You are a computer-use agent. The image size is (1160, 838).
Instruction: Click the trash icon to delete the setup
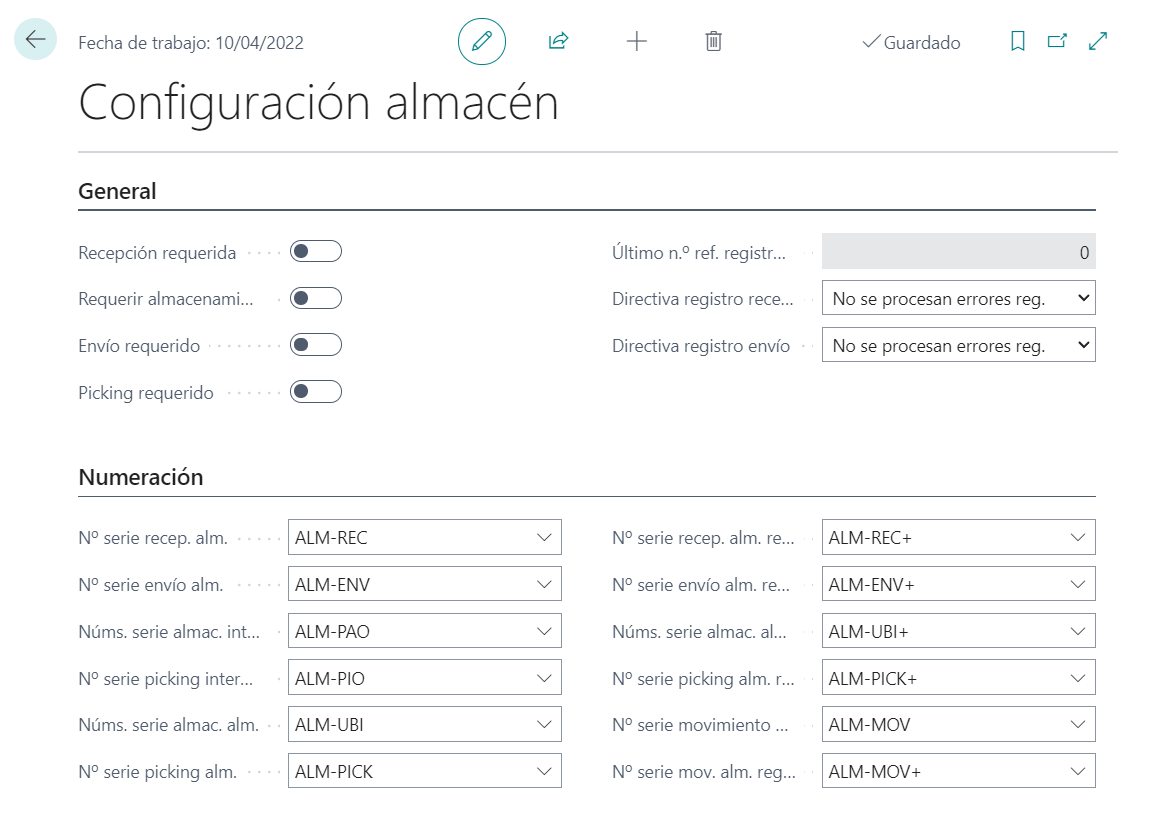(x=713, y=41)
